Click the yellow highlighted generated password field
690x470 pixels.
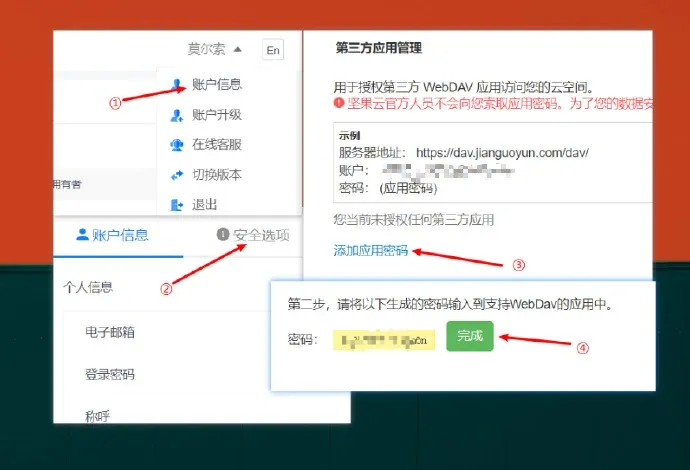[387, 339]
